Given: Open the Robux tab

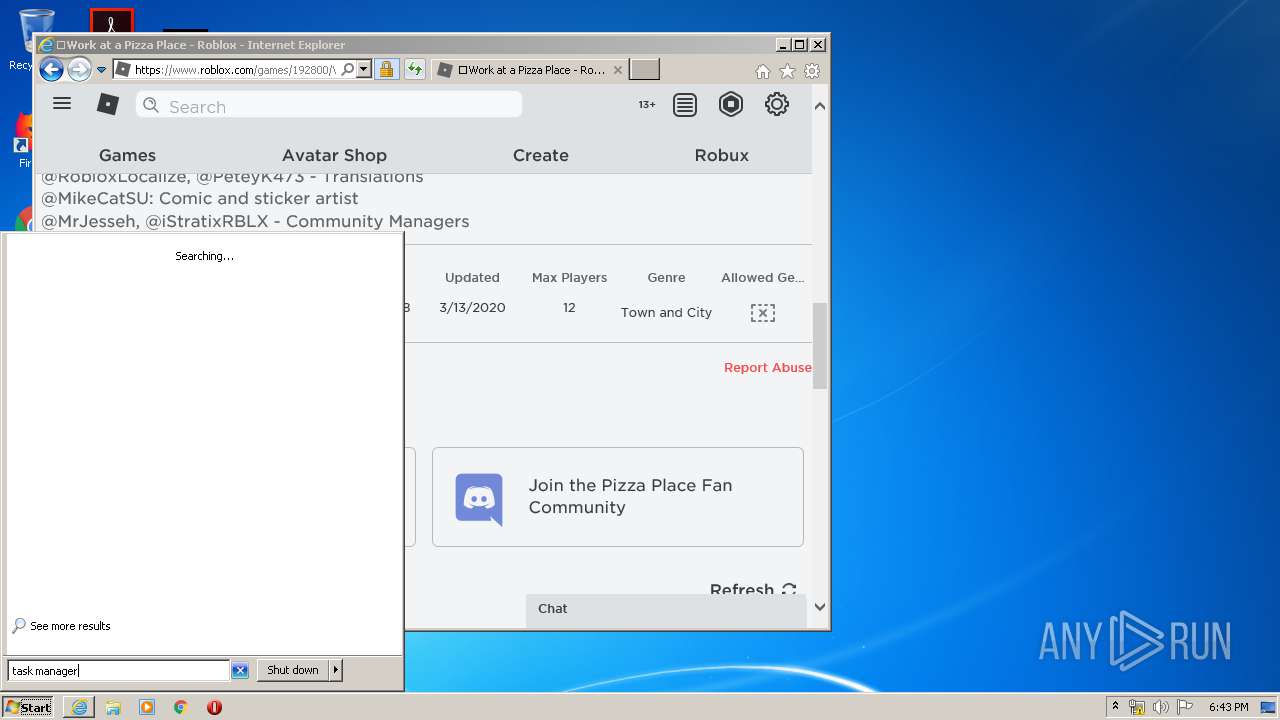Looking at the screenshot, I should 722,155.
